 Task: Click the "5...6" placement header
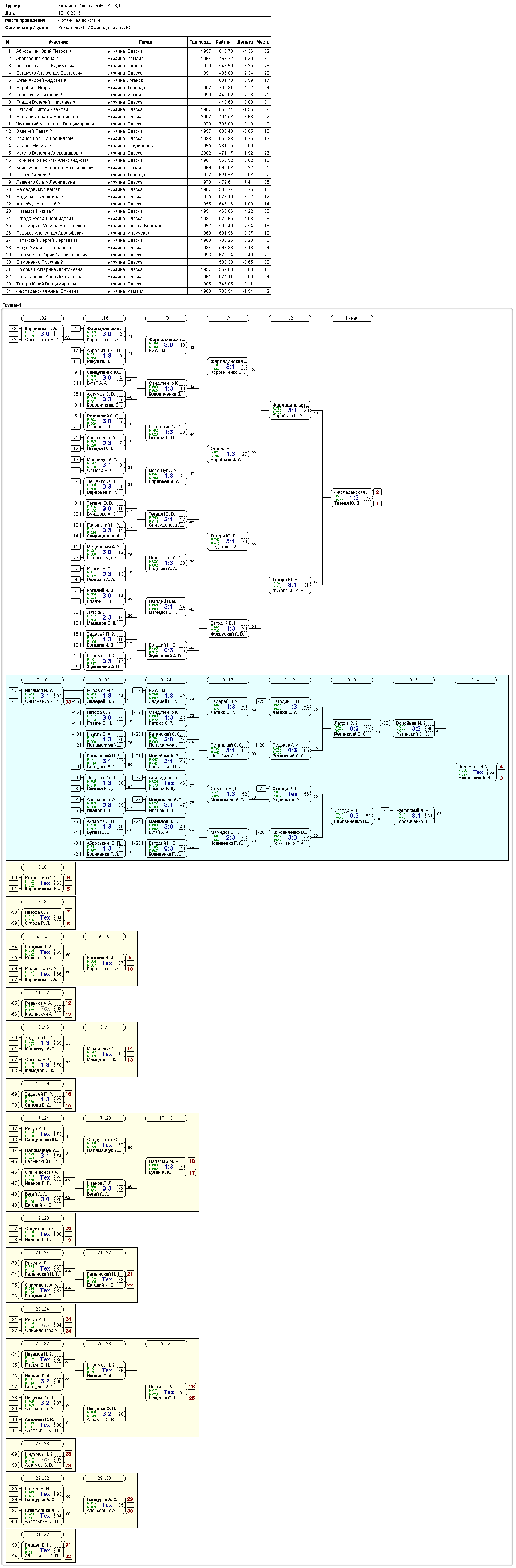click(x=42, y=867)
